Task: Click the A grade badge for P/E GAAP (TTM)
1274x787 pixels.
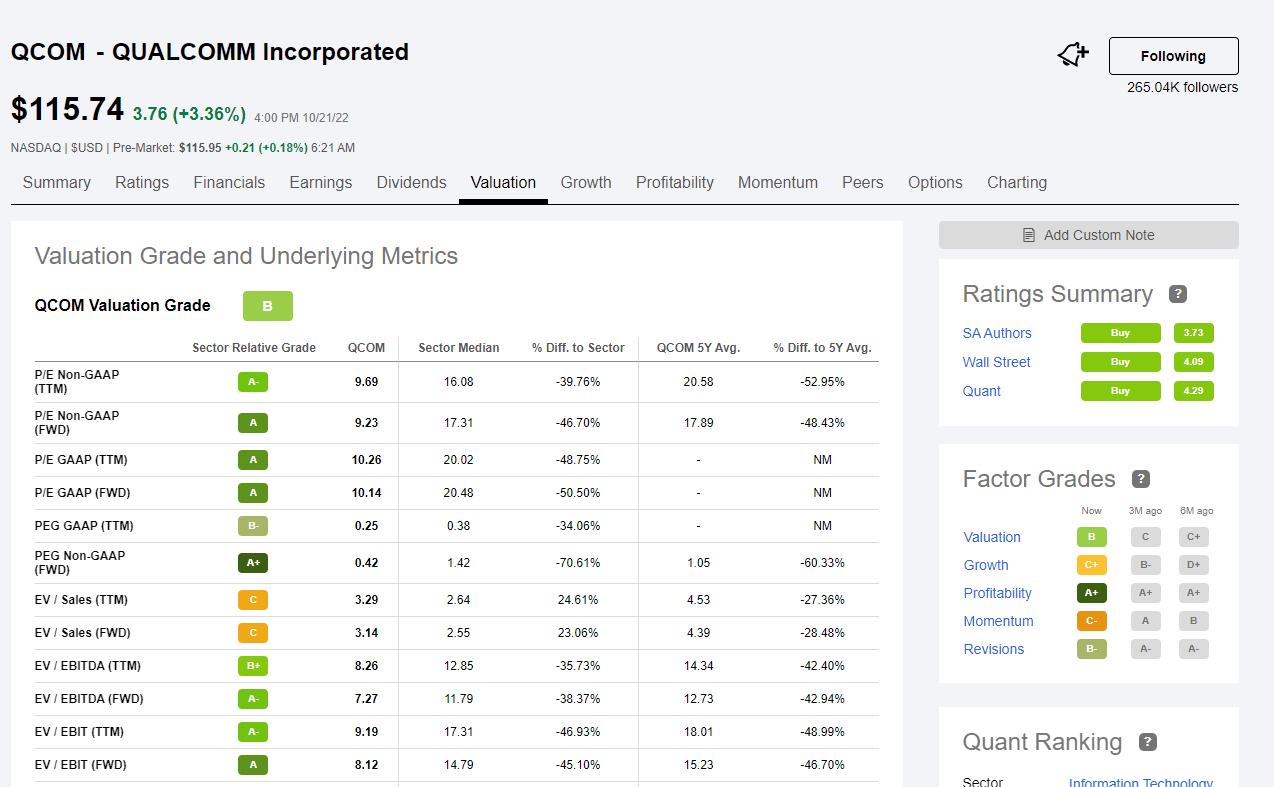Action: click(x=253, y=460)
